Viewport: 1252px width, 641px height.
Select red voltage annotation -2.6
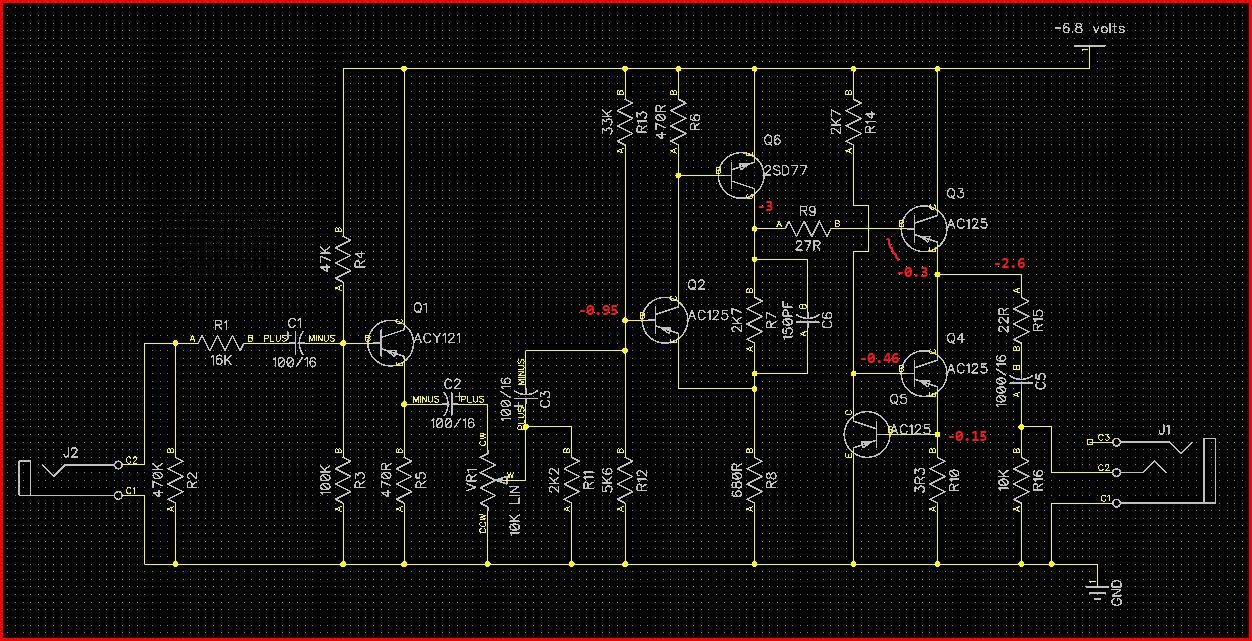1009,263
